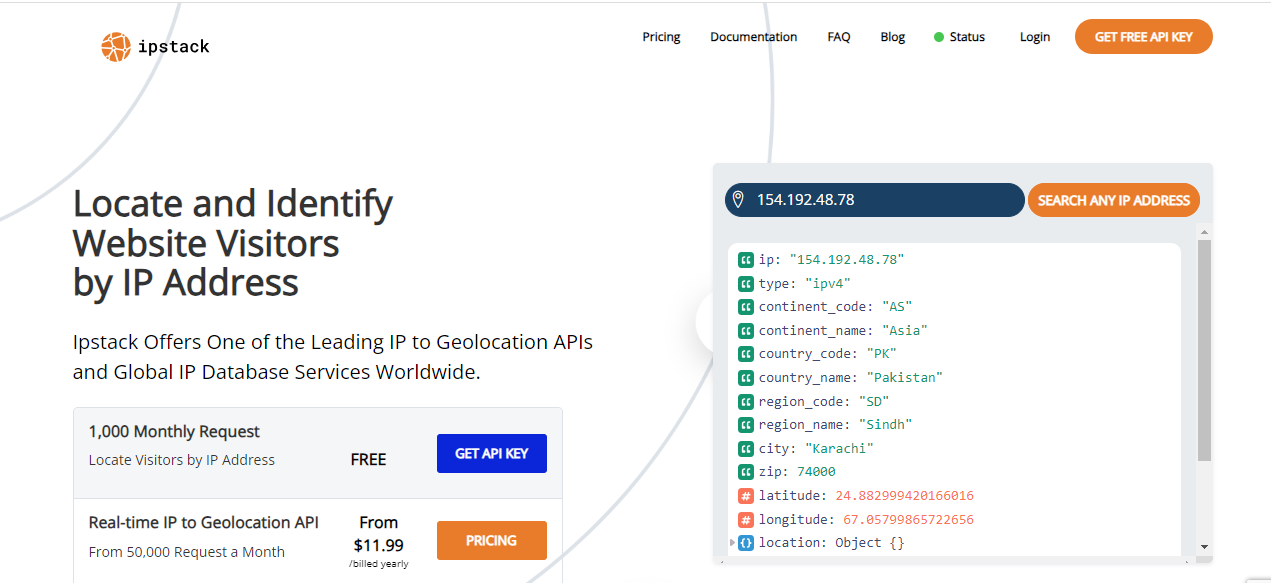
Task: Click the "From $11.99" price text
Action: (x=379, y=534)
